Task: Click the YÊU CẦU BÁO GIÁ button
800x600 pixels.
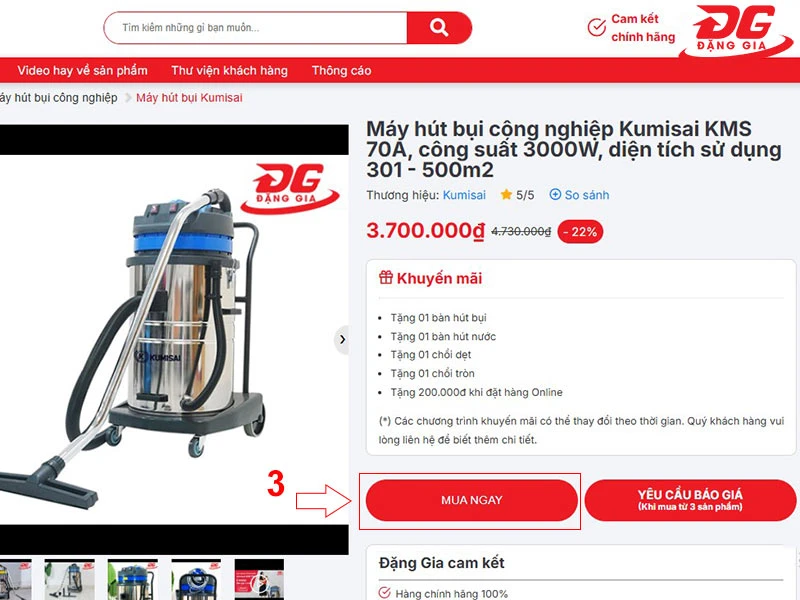Action: [x=690, y=501]
